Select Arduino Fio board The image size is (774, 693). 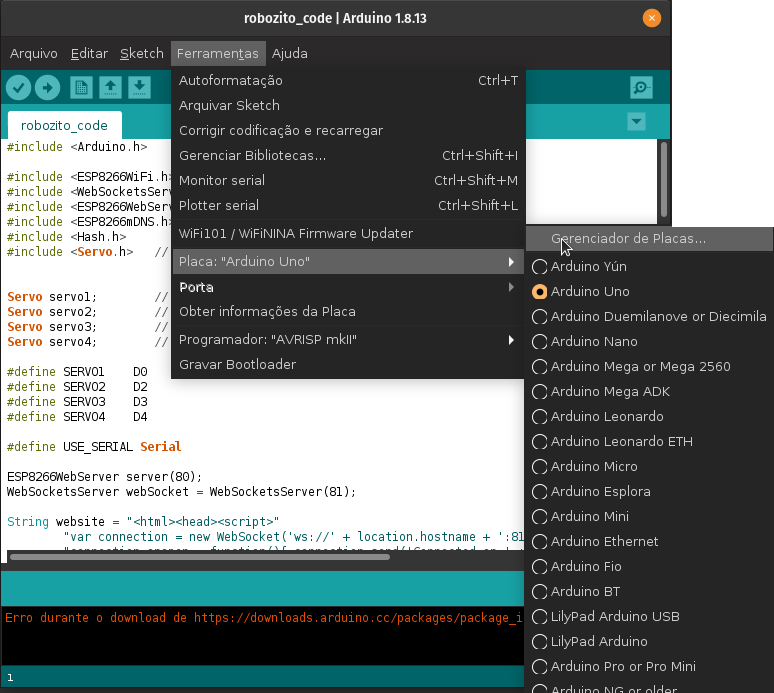point(650,567)
